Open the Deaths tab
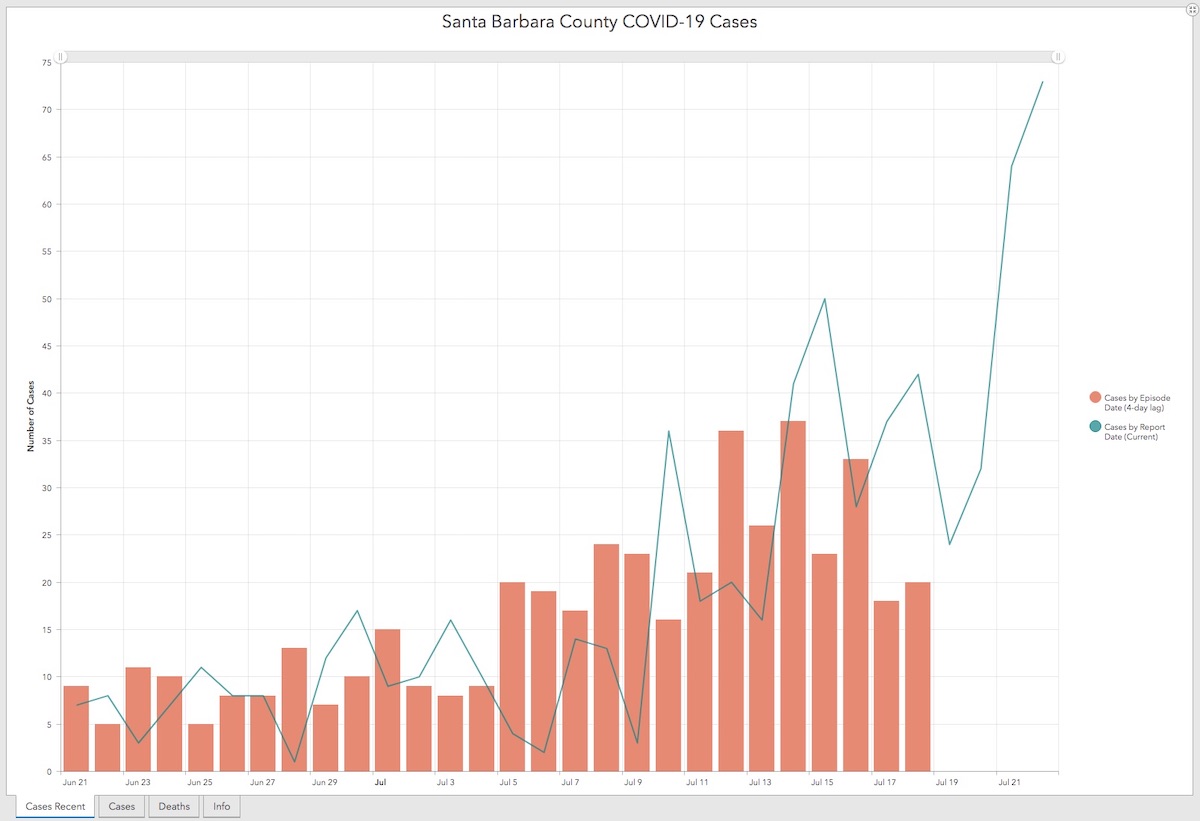 (x=174, y=806)
